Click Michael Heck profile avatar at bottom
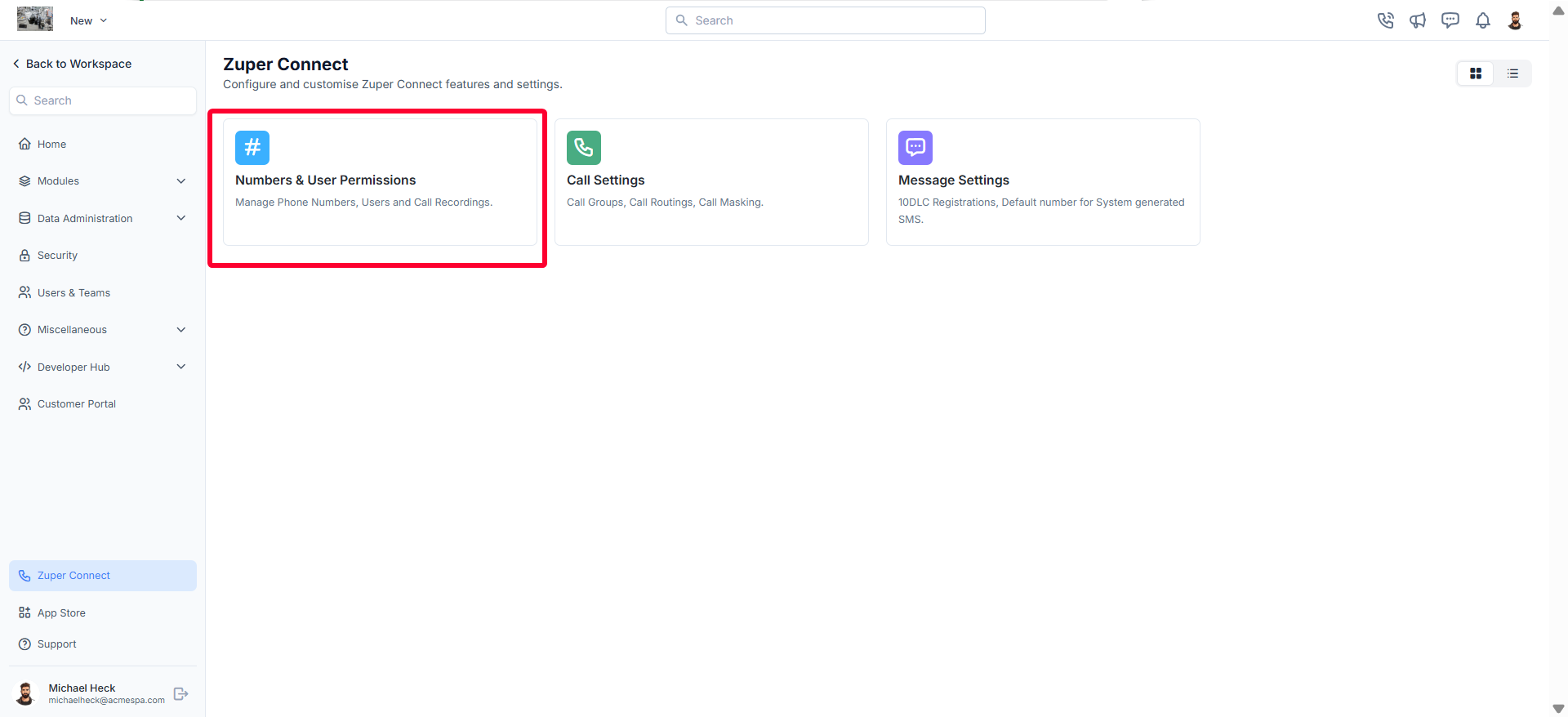 pyautogui.click(x=26, y=694)
